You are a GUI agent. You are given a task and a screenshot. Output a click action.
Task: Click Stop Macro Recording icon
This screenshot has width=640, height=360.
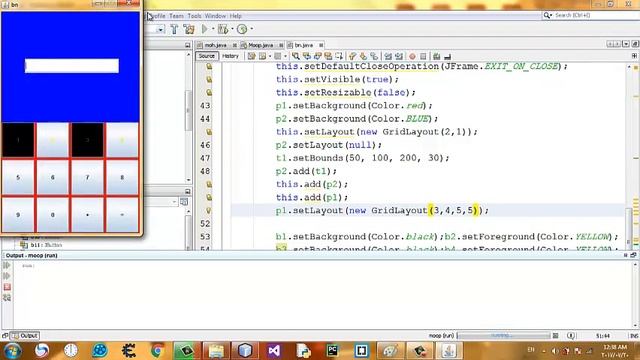(423, 56)
